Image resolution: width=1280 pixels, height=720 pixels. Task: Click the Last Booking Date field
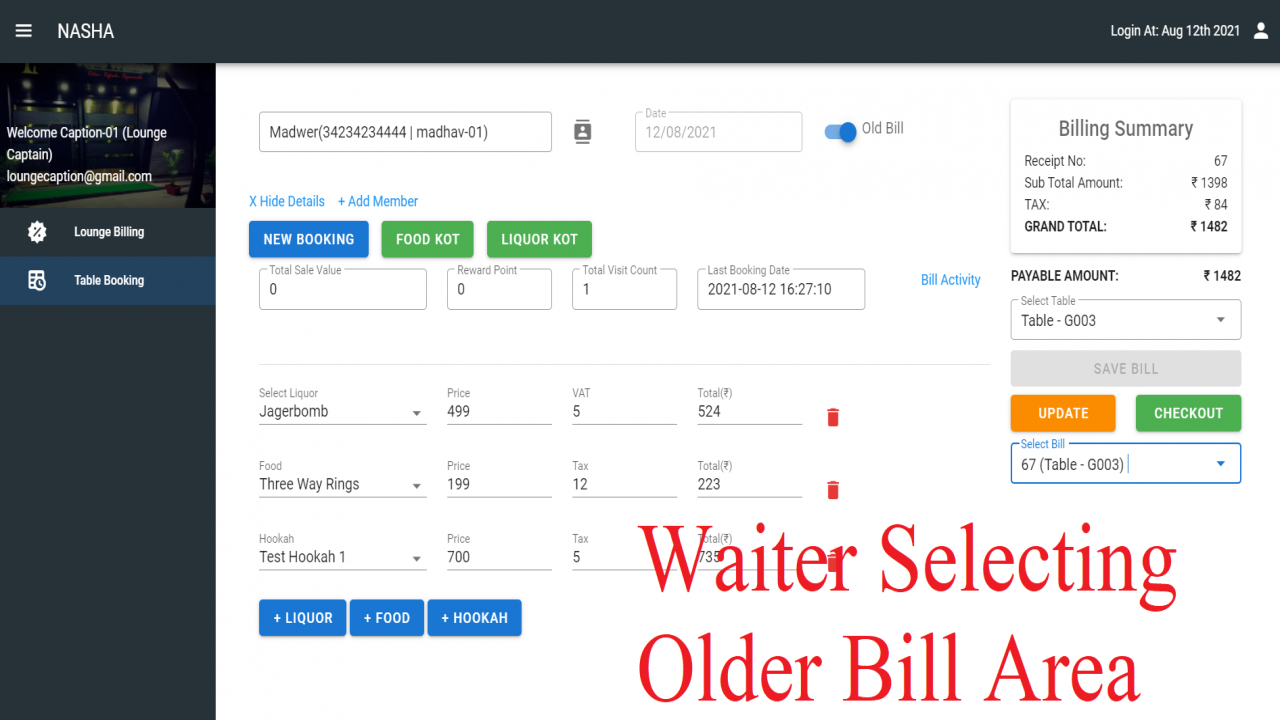tap(781, 289)
